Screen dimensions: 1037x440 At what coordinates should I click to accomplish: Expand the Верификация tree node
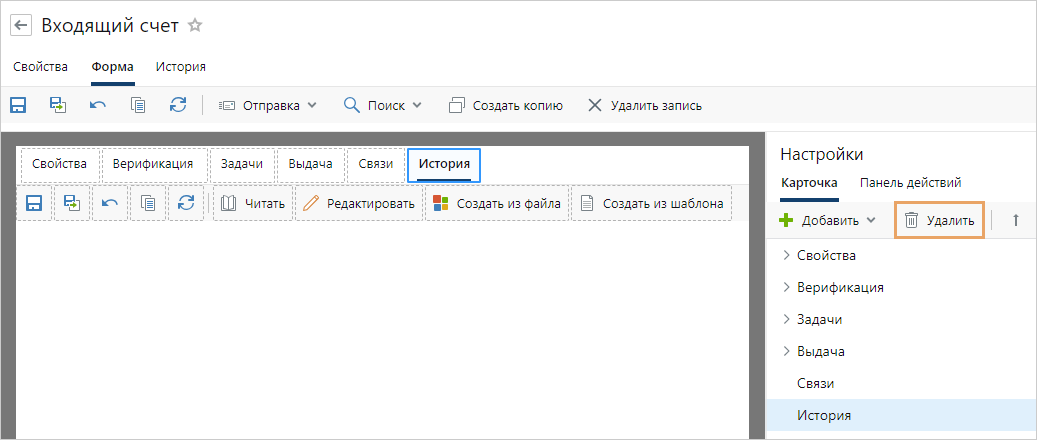(786, 287)
